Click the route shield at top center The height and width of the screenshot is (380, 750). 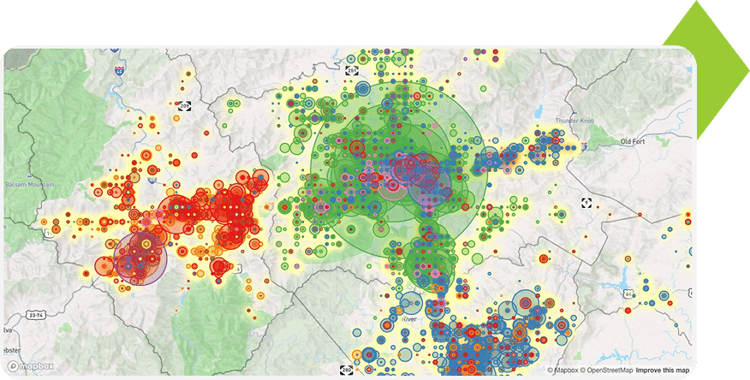pyautogui.click(x=351, y=71)
